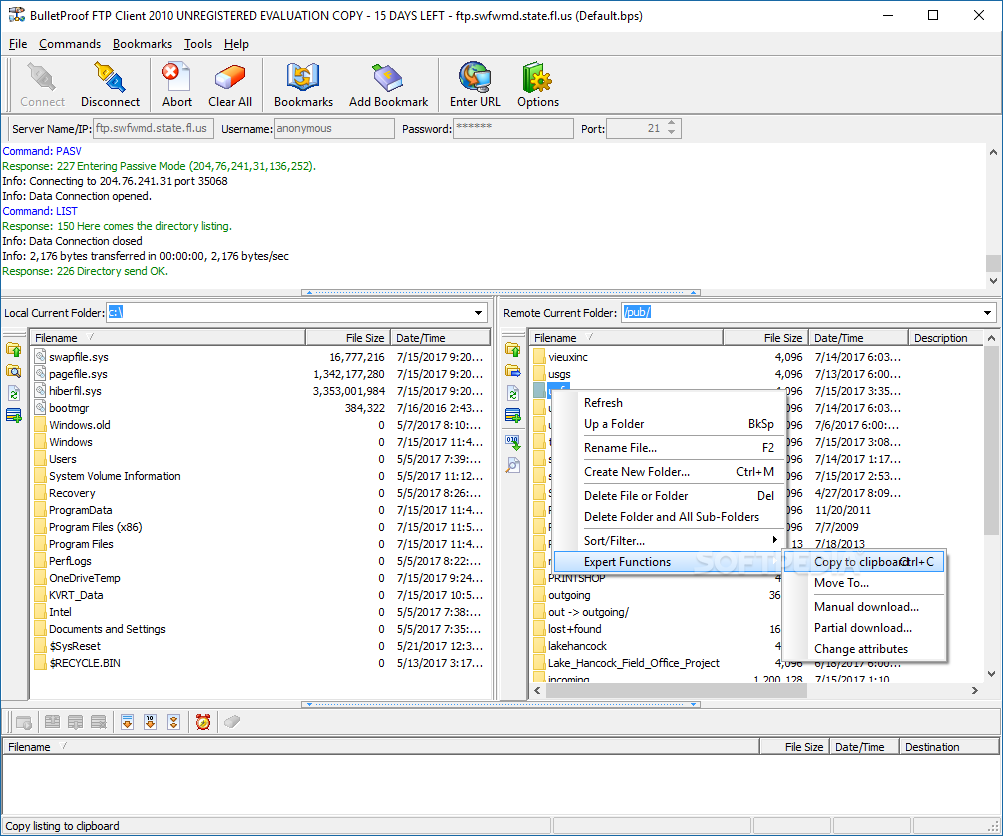Open the Commands menu

pos(70,44)
